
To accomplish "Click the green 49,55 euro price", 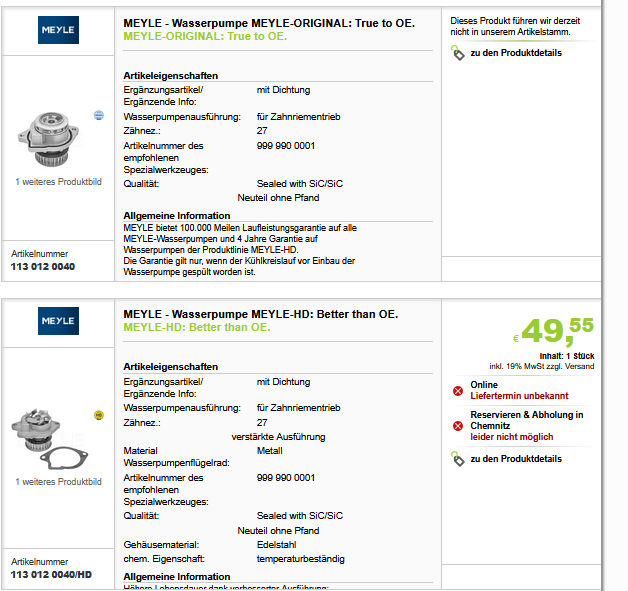I will click(554, 332).
